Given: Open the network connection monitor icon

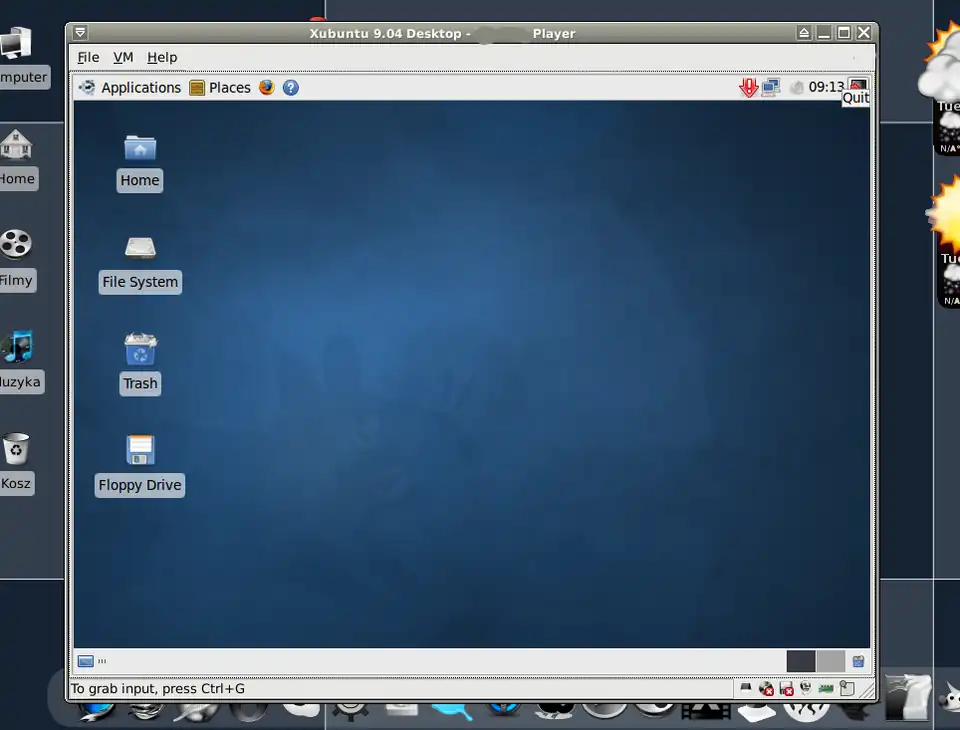Looking at the screenshot, I should (x=770, y=87).
